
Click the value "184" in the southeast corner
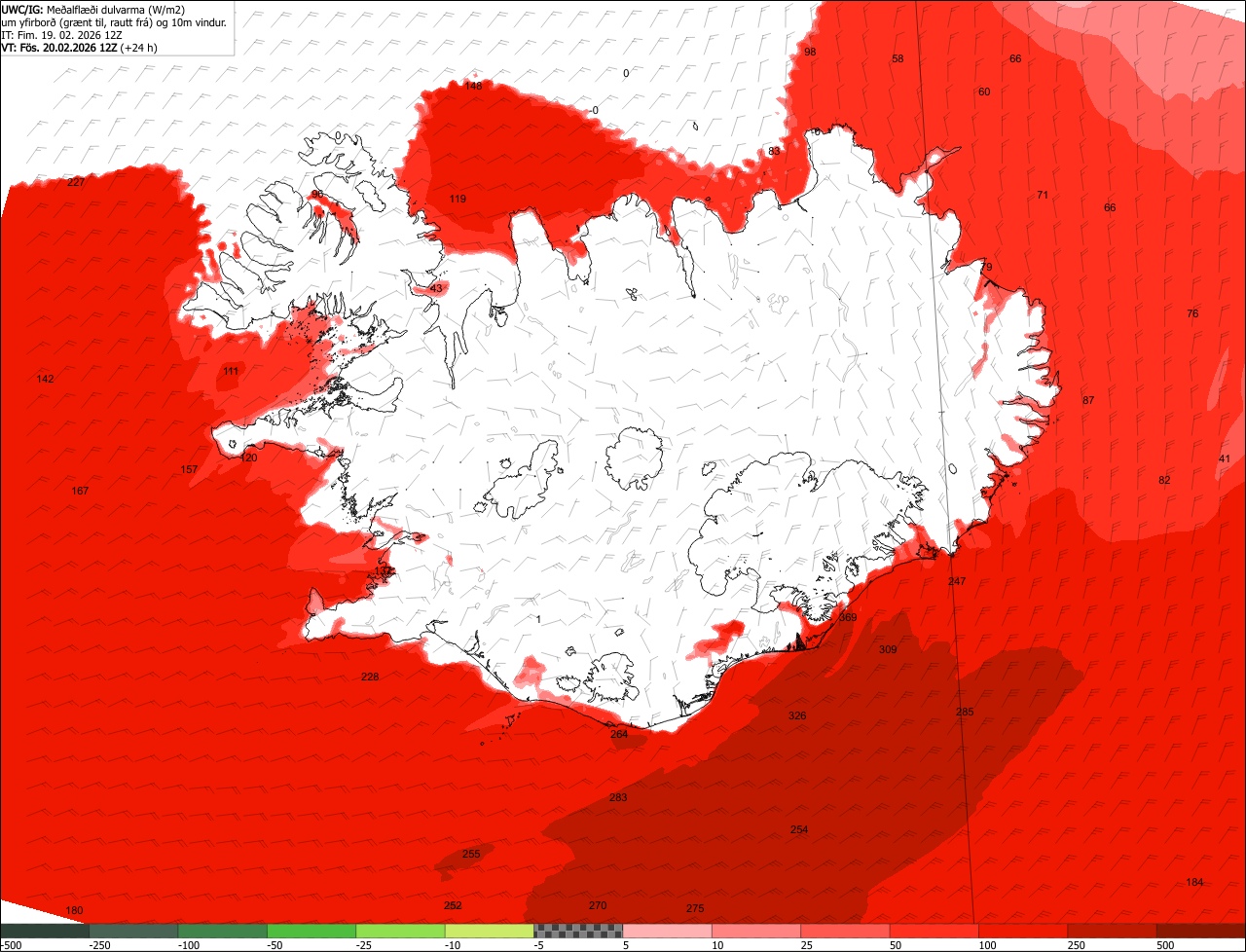pos(1194,882)
